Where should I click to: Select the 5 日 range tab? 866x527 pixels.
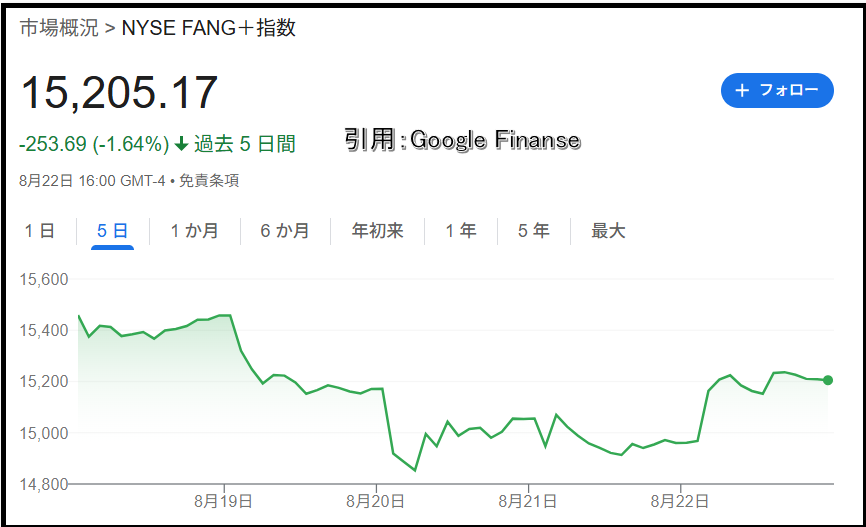[112, 230]
